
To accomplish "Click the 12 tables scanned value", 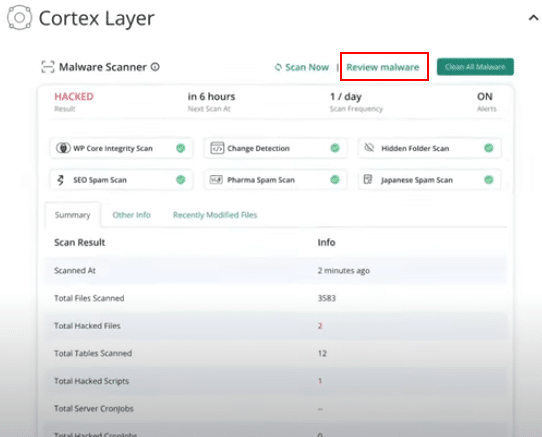I will [322, 353].
